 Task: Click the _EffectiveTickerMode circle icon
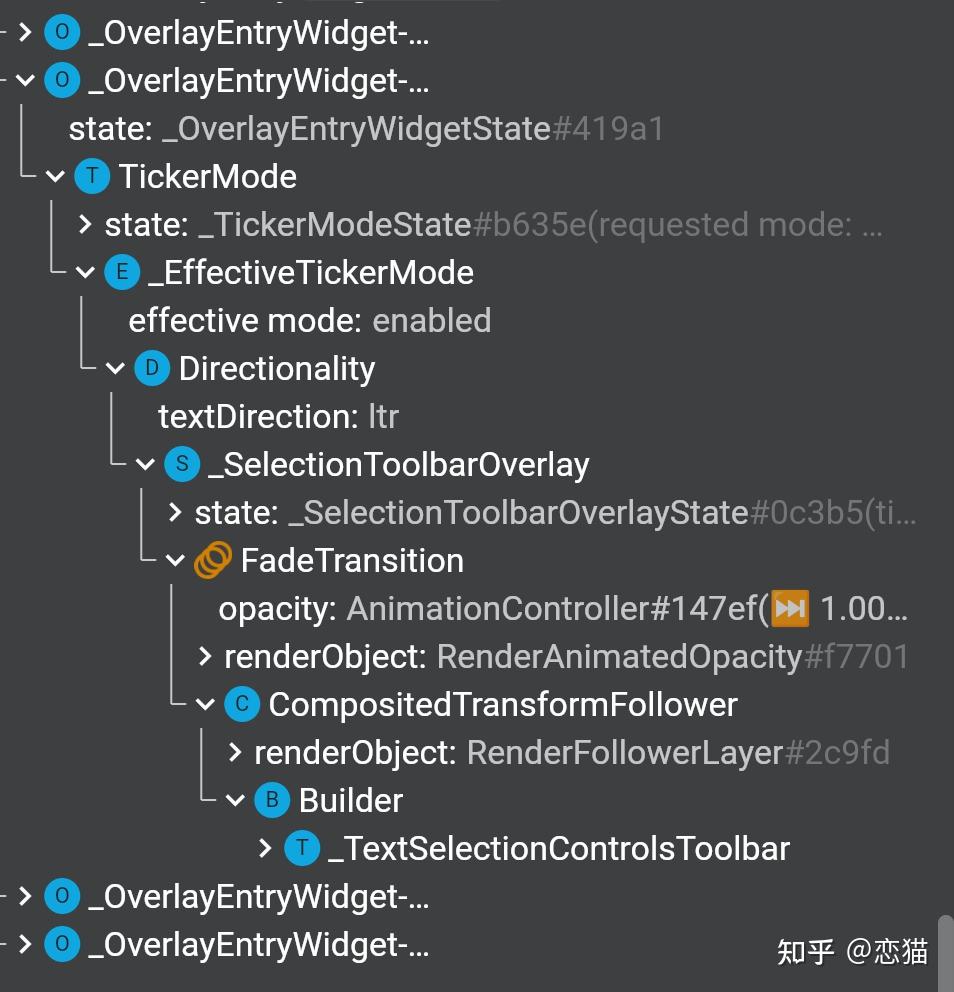(121, 272)
